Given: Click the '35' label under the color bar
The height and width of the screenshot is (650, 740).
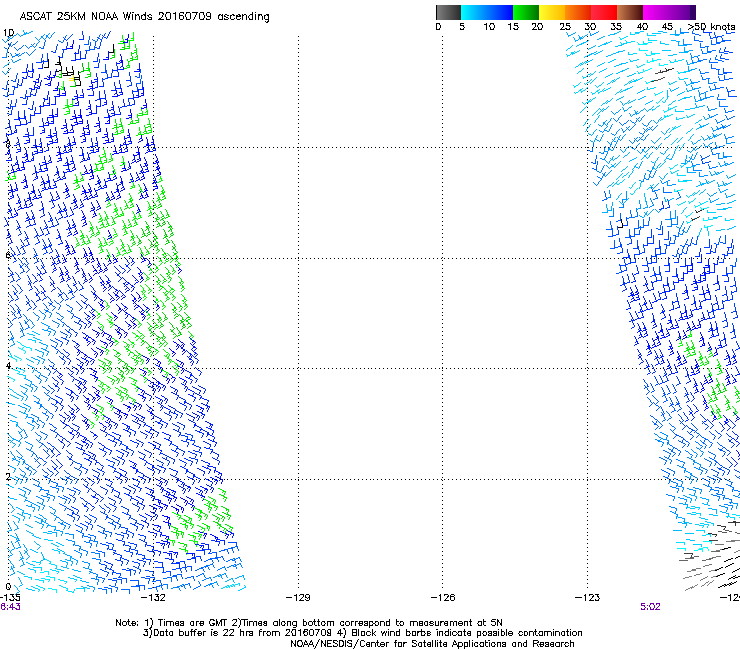Looking at the screenshot, I should click(616, 27).
